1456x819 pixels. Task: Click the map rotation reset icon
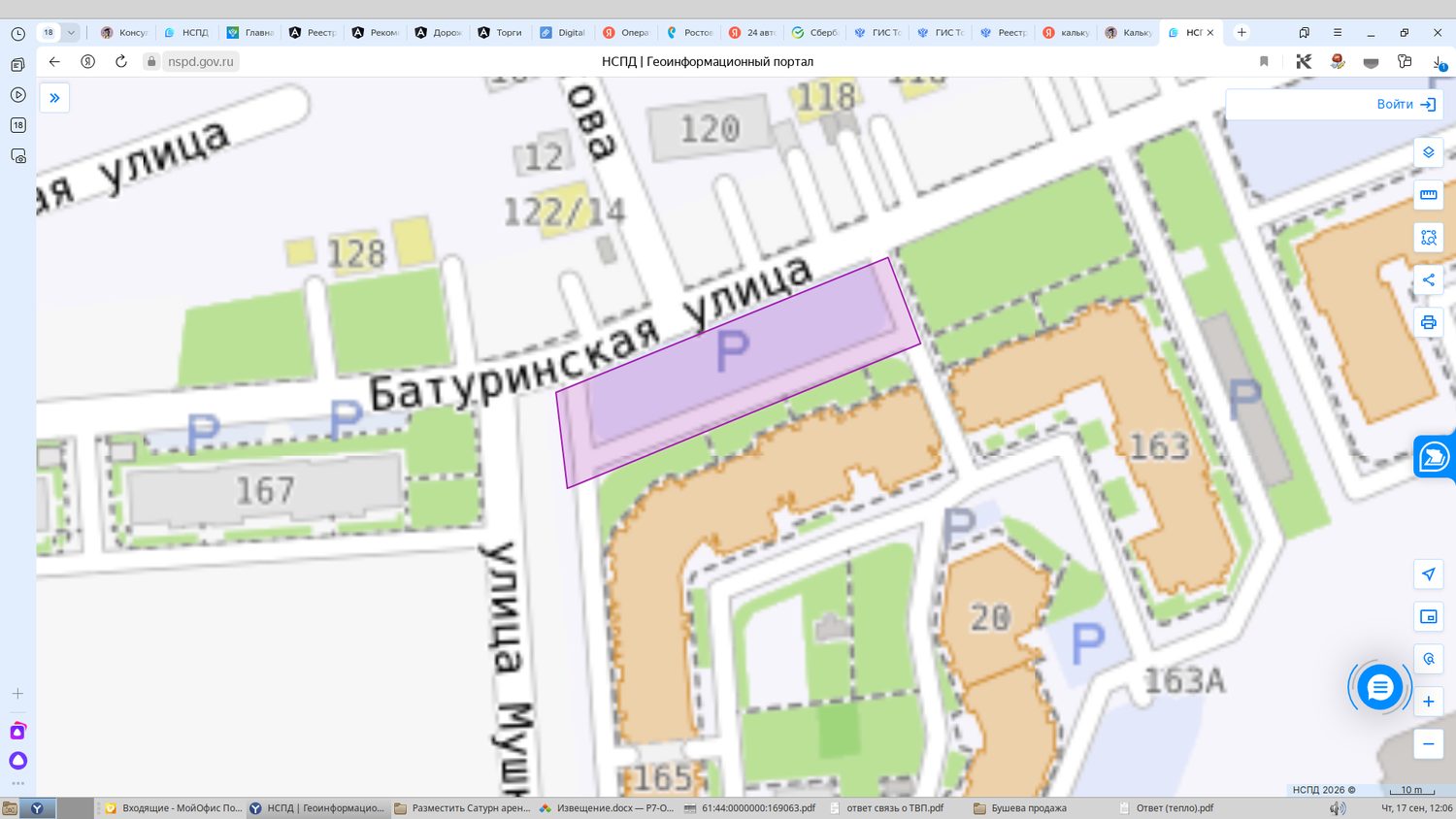click(1429, 659)
